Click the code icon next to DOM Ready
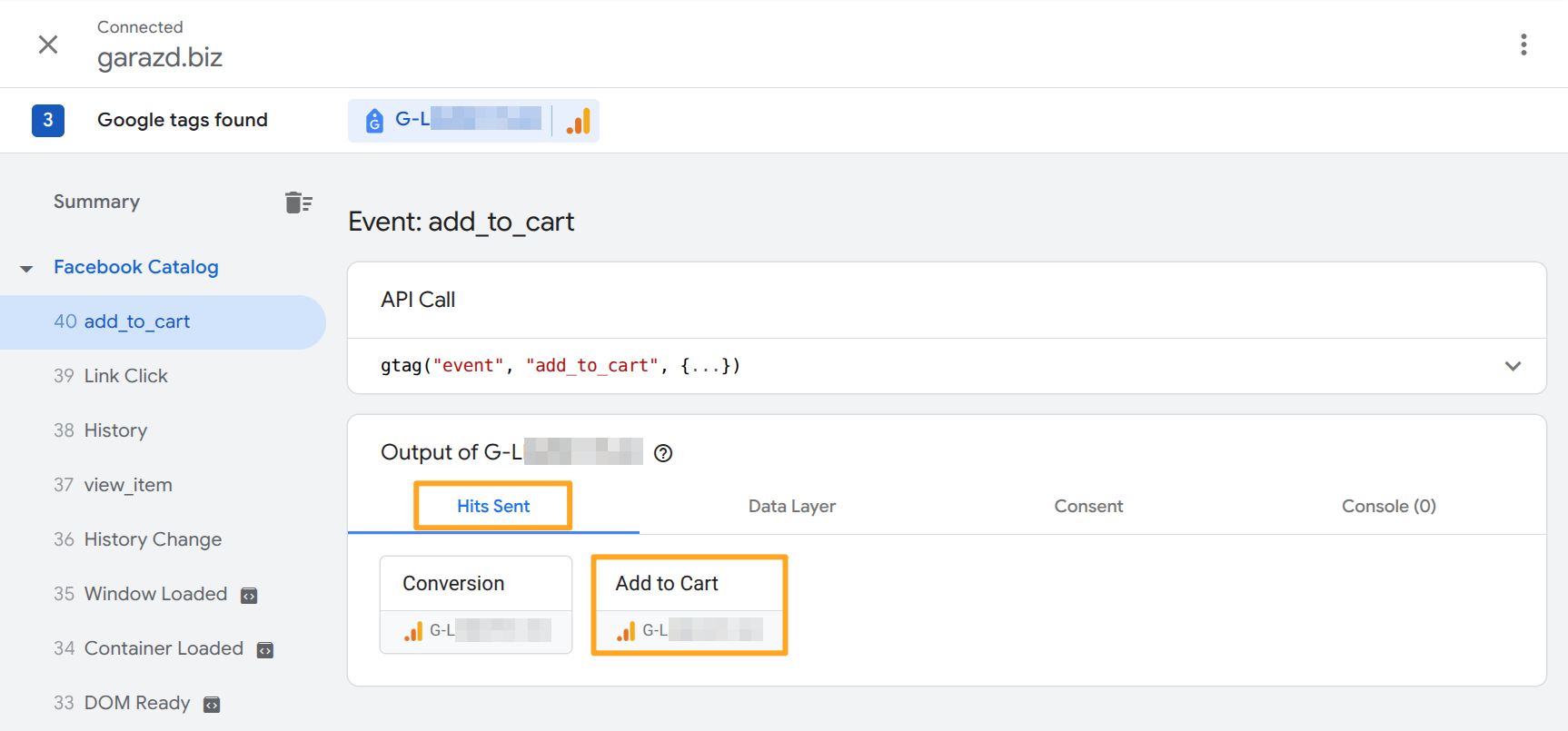The image size is (1568, 731). 212,705
